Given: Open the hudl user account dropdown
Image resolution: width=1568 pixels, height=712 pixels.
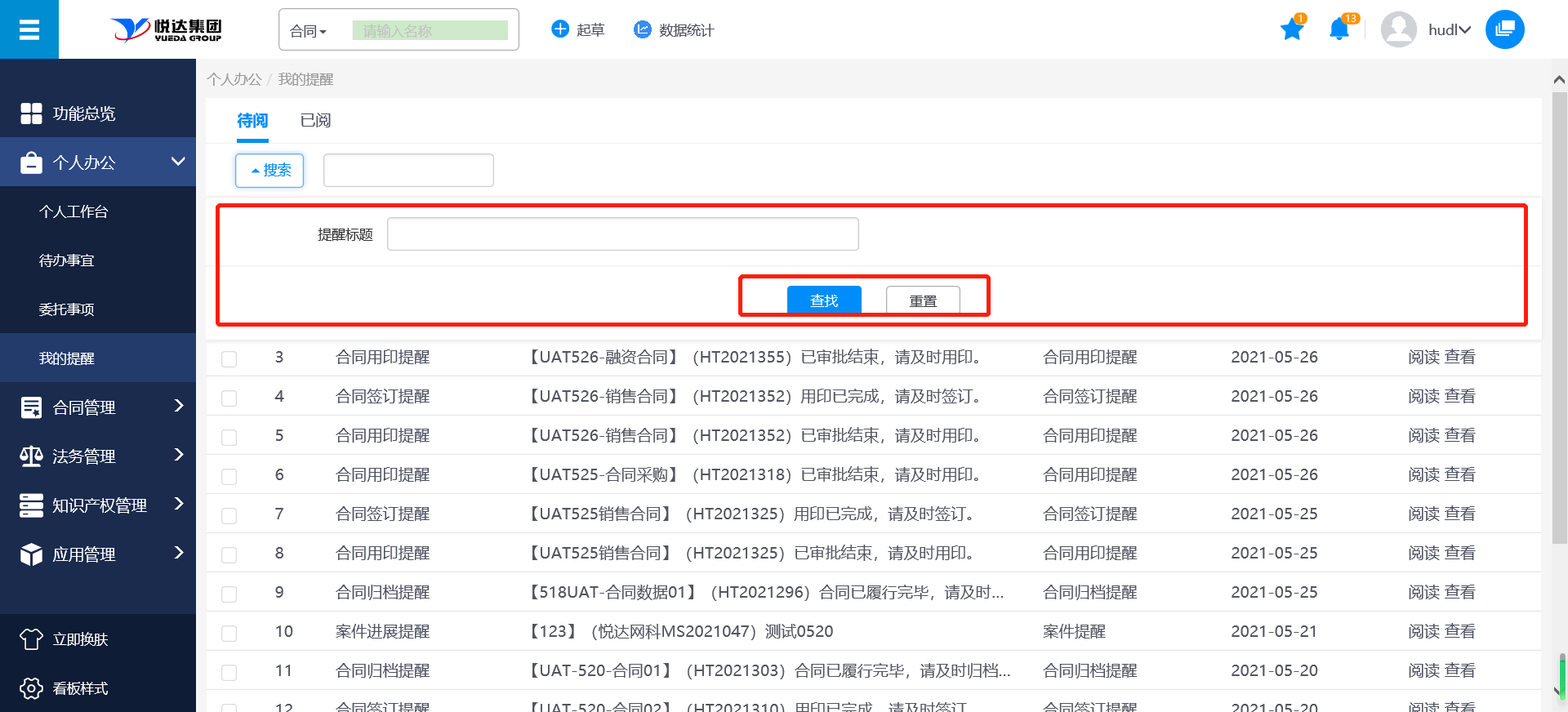Looking at the screenshot, I should pos(1449,30).
